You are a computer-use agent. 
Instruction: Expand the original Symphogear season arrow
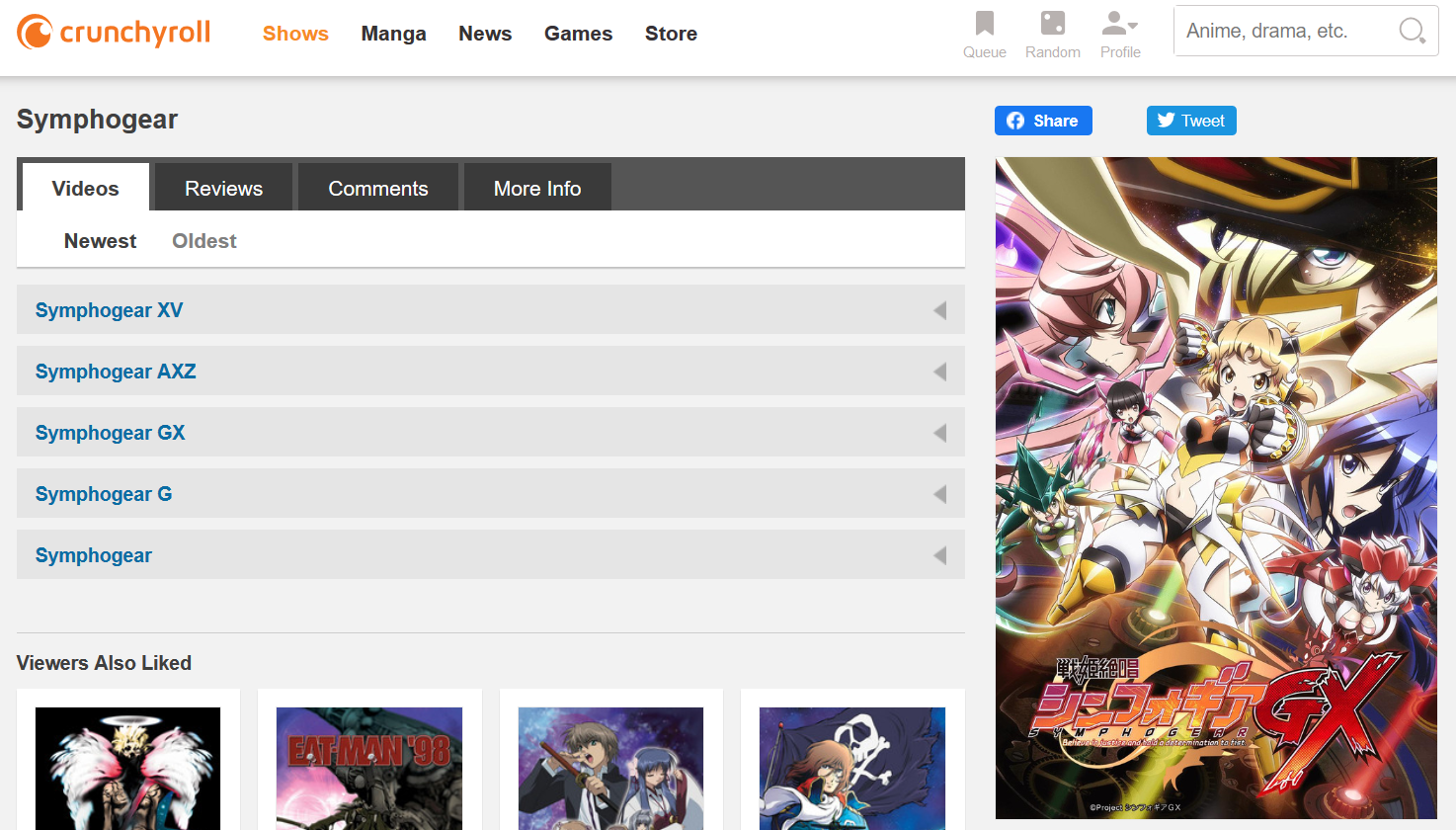coord(940,555)
